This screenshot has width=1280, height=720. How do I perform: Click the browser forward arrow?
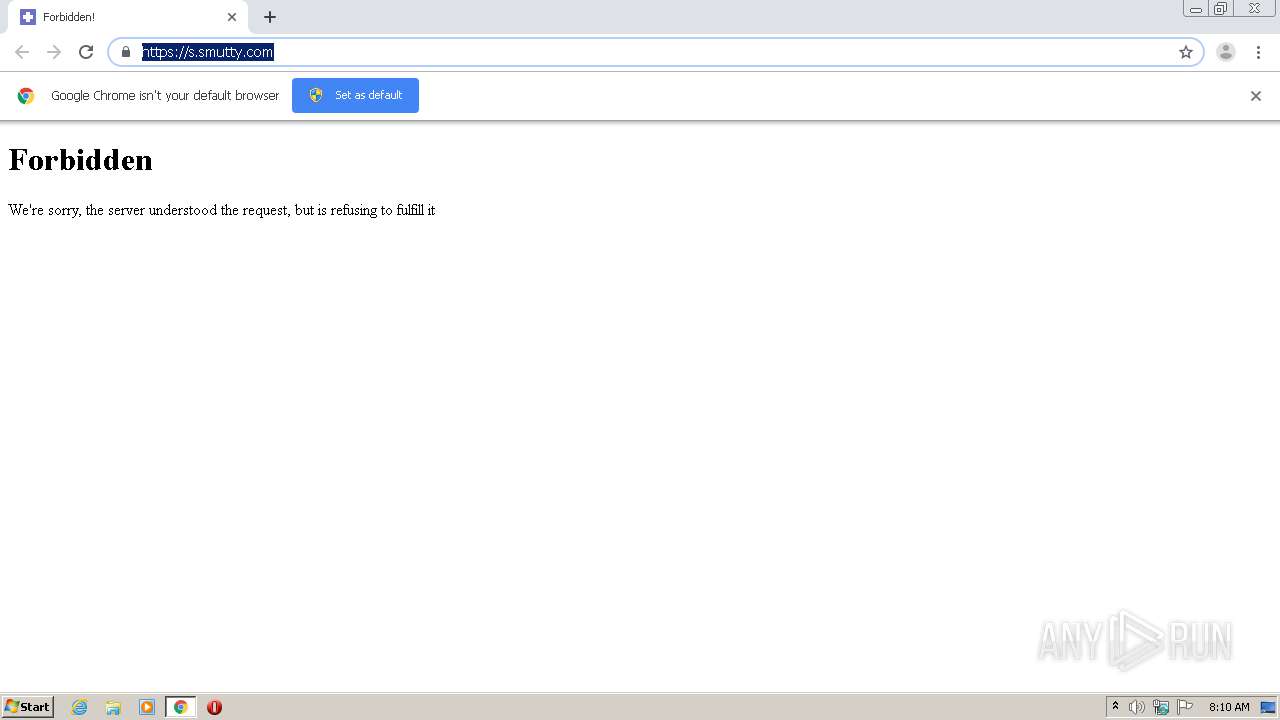coord(54,52)
